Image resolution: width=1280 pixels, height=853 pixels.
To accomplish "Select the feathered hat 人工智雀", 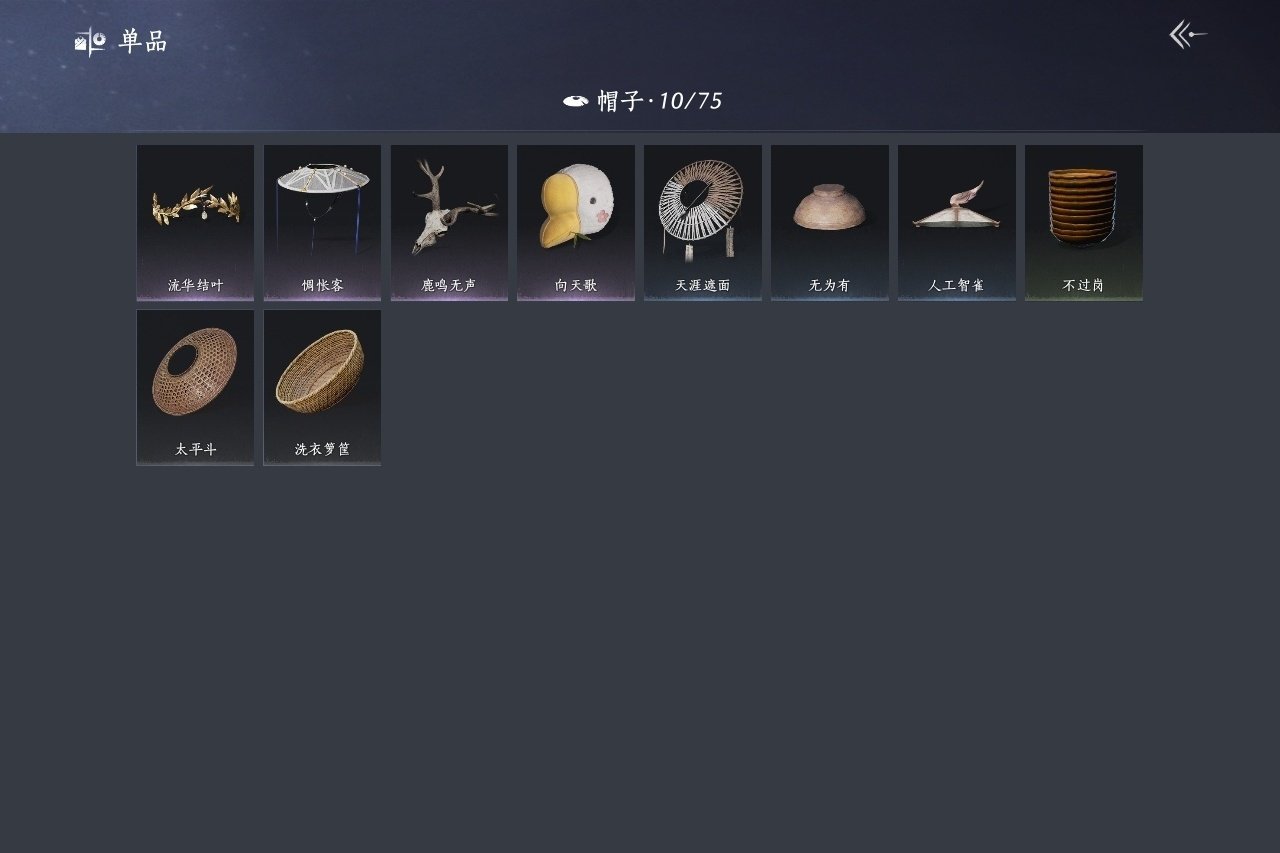I will point(957,223).
